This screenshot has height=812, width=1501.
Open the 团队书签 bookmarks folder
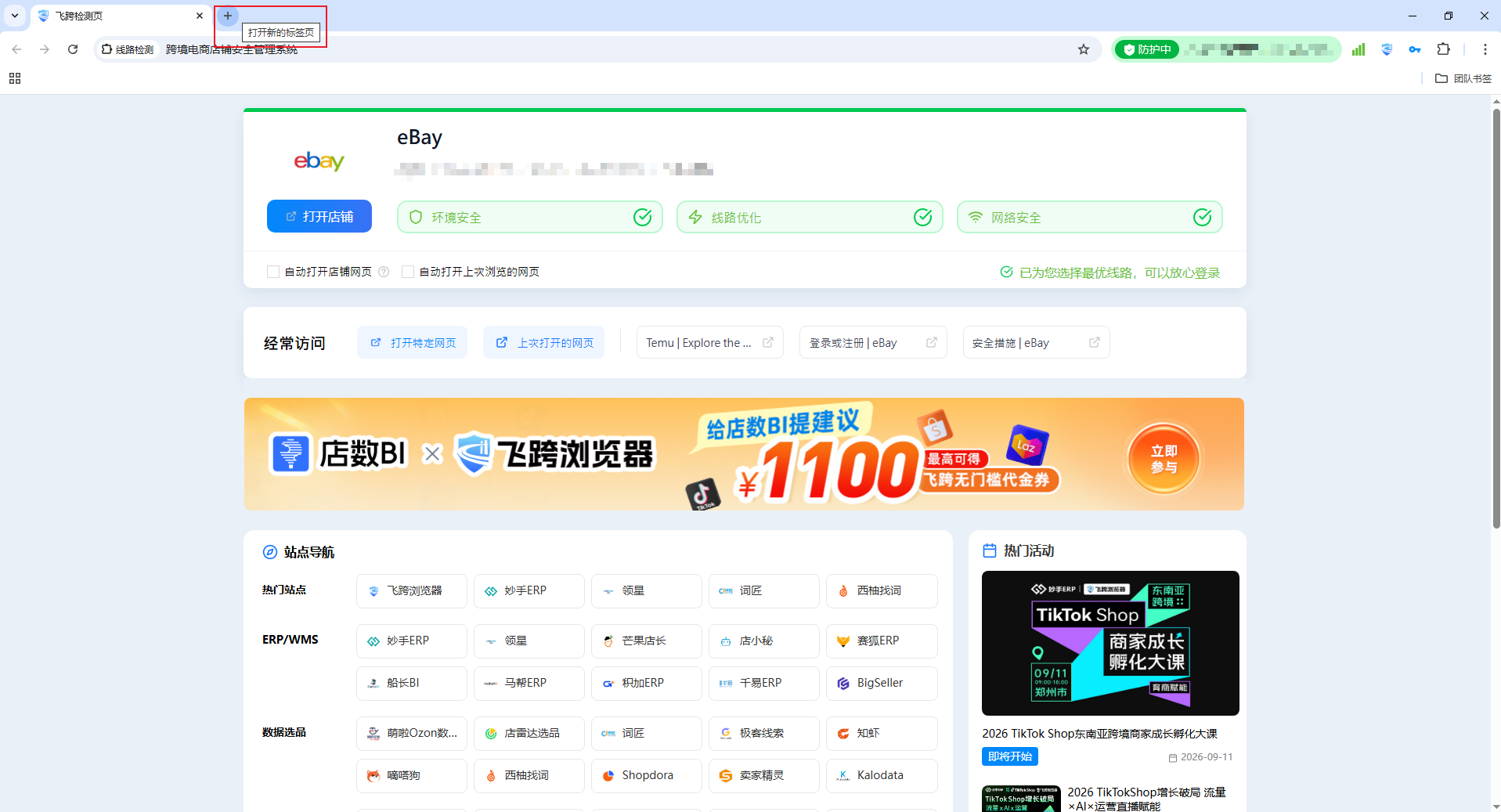pyautogui.click(x=1463, y=78)
